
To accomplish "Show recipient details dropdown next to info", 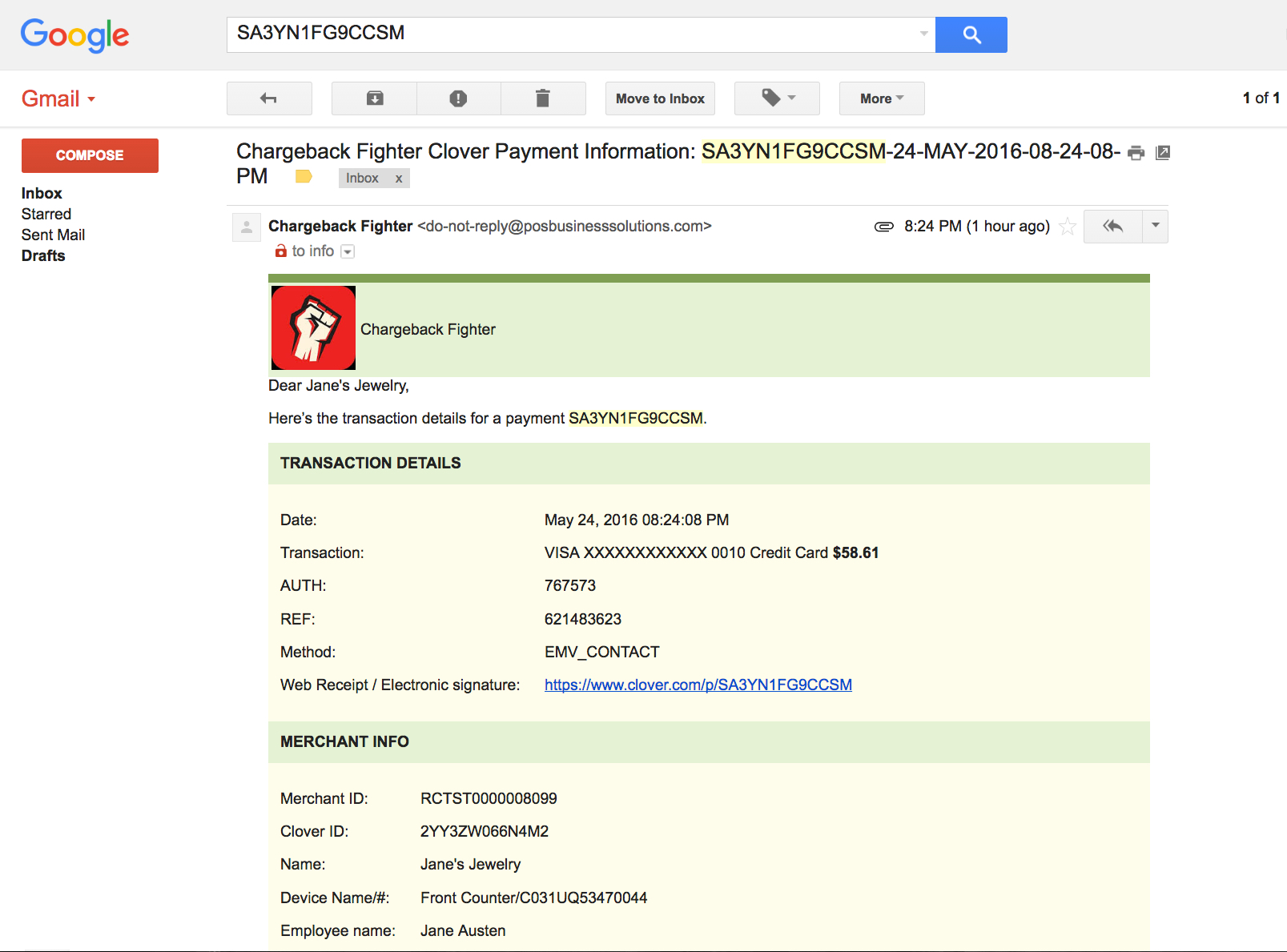I will 348,251.
